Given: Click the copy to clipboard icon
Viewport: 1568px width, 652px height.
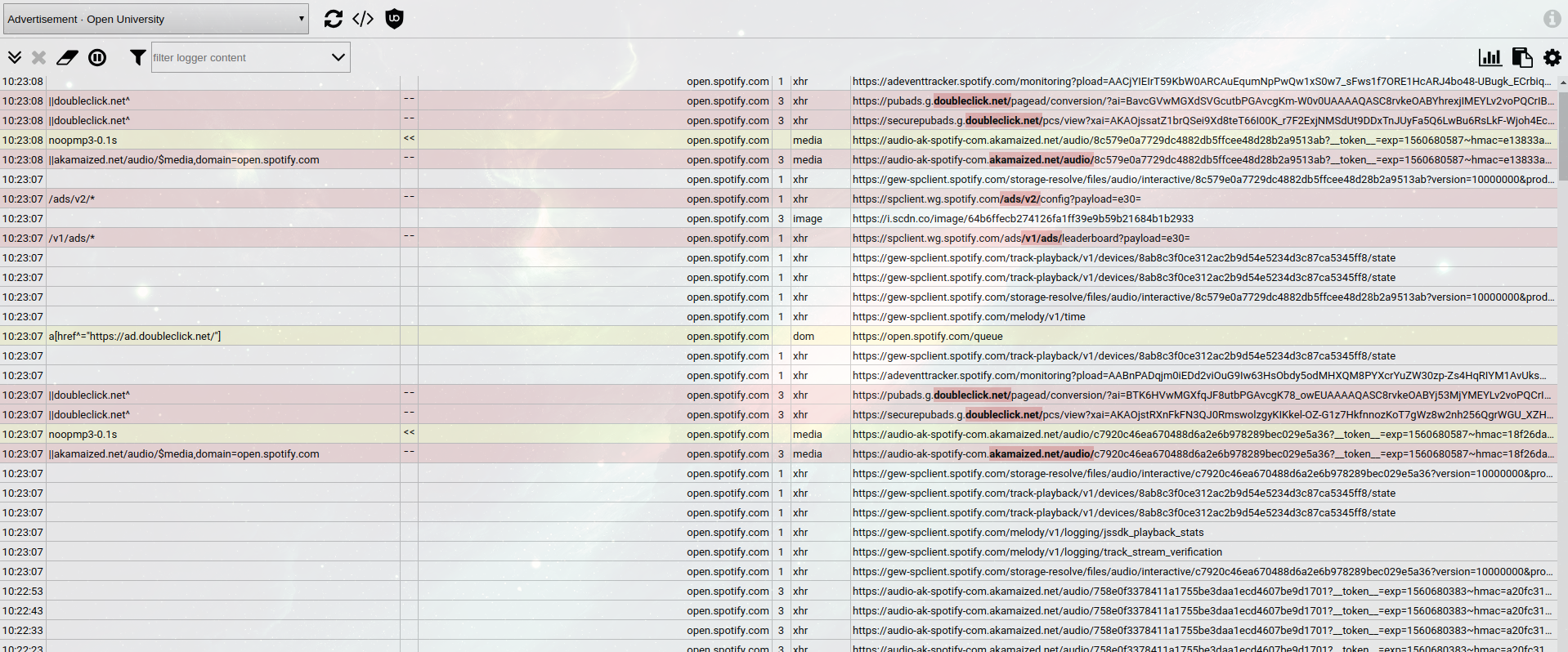Looking at the screenshot, I should (1521, 57).
